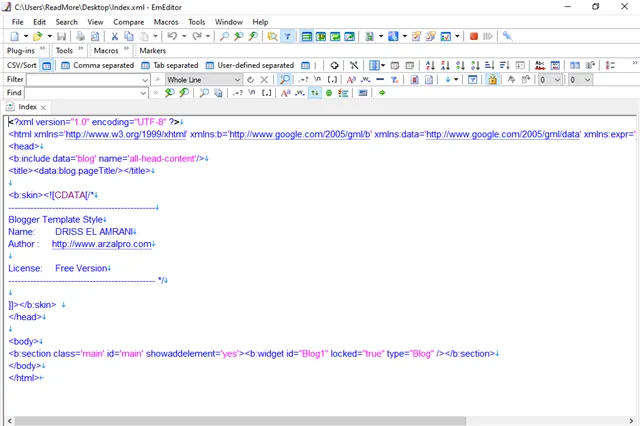Click the Save floppy disk icon
The image size is (640, 426).
(61, 37)
